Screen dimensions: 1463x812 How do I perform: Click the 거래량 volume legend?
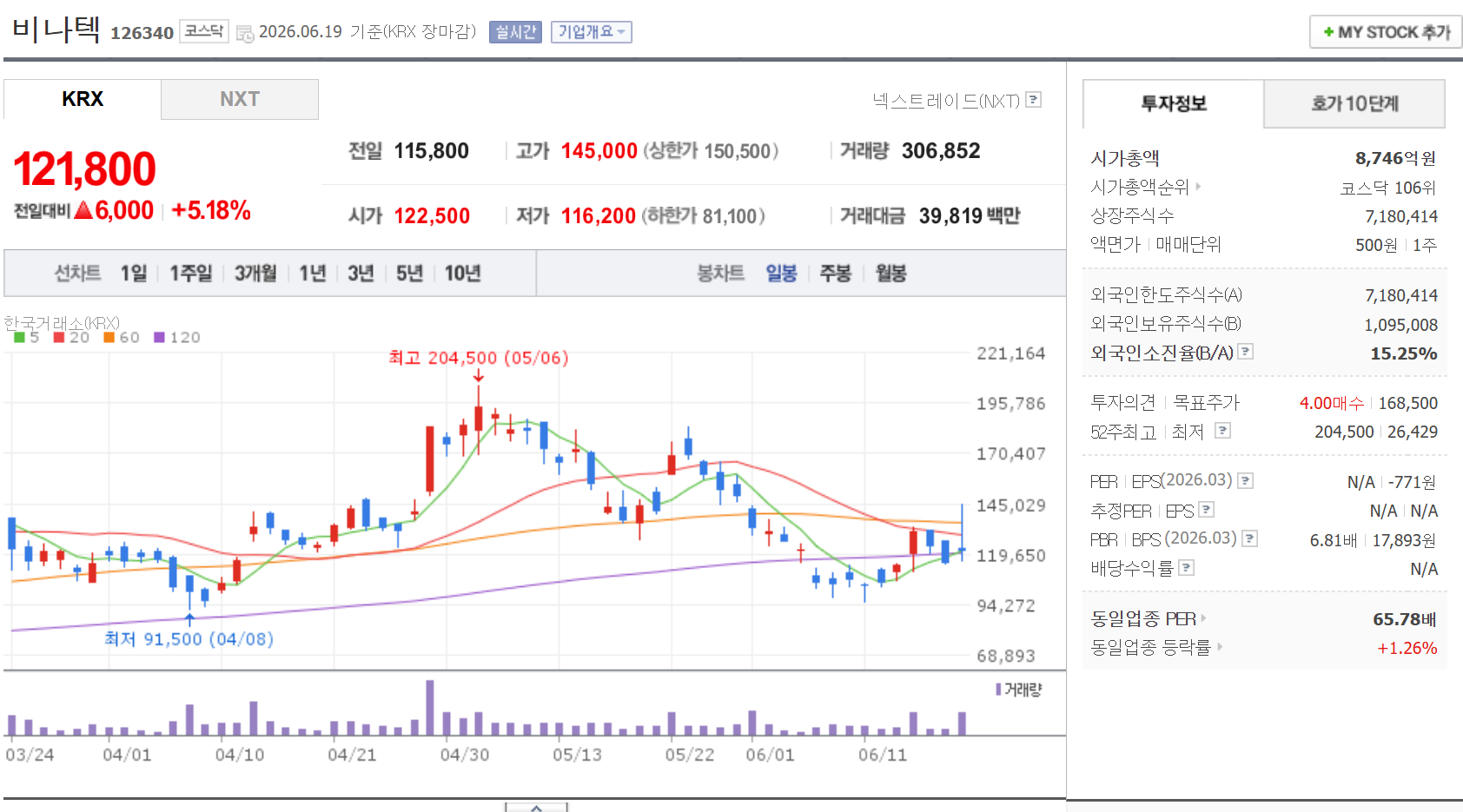tap(1018, 690)
